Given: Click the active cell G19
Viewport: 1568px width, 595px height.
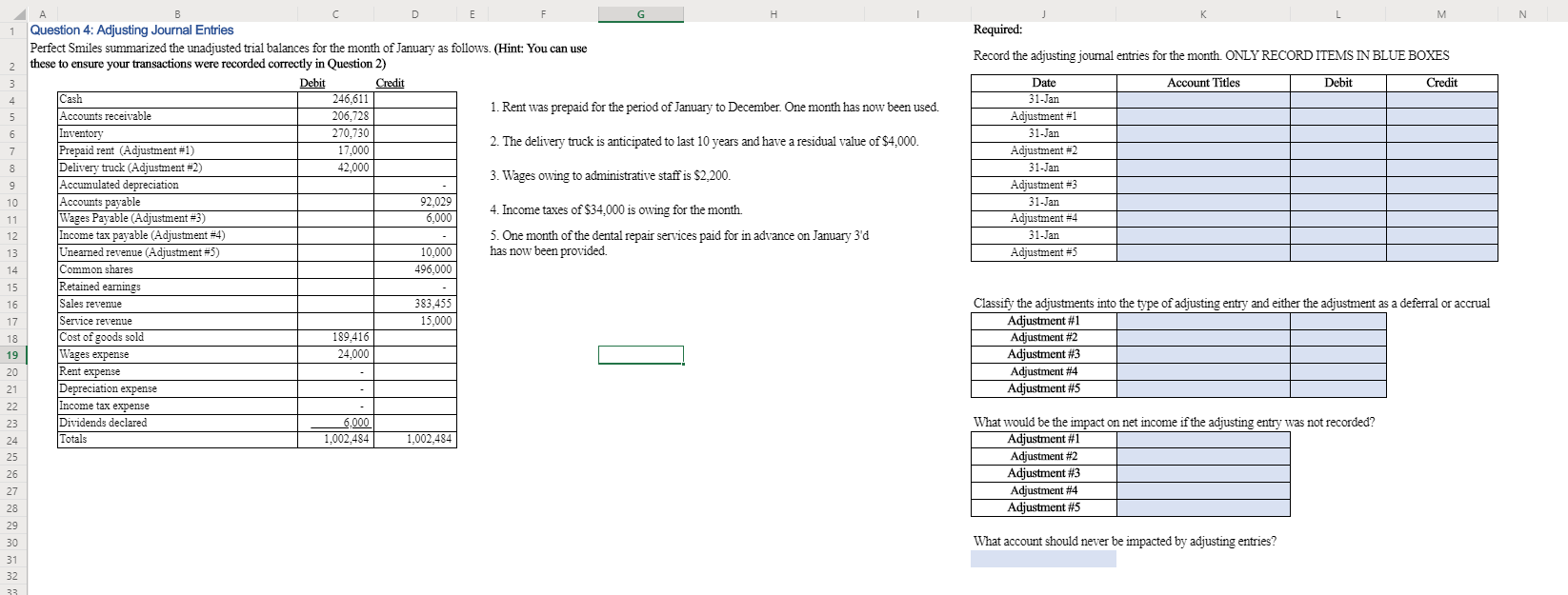Looking at the screenshot, I should (640, 355).
